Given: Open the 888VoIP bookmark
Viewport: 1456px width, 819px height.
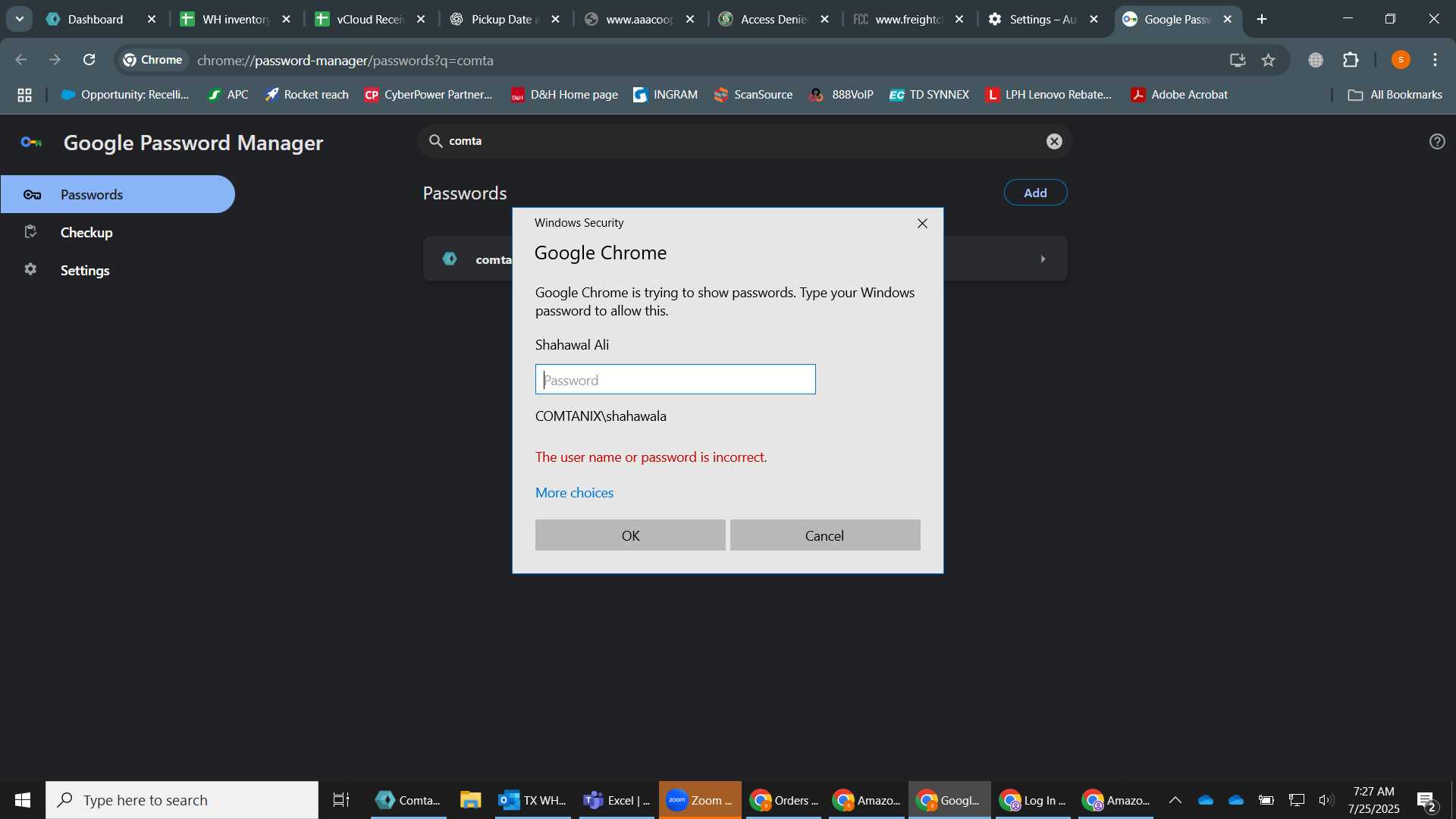Looking at the screenshot, I should (x=841, y=95).
